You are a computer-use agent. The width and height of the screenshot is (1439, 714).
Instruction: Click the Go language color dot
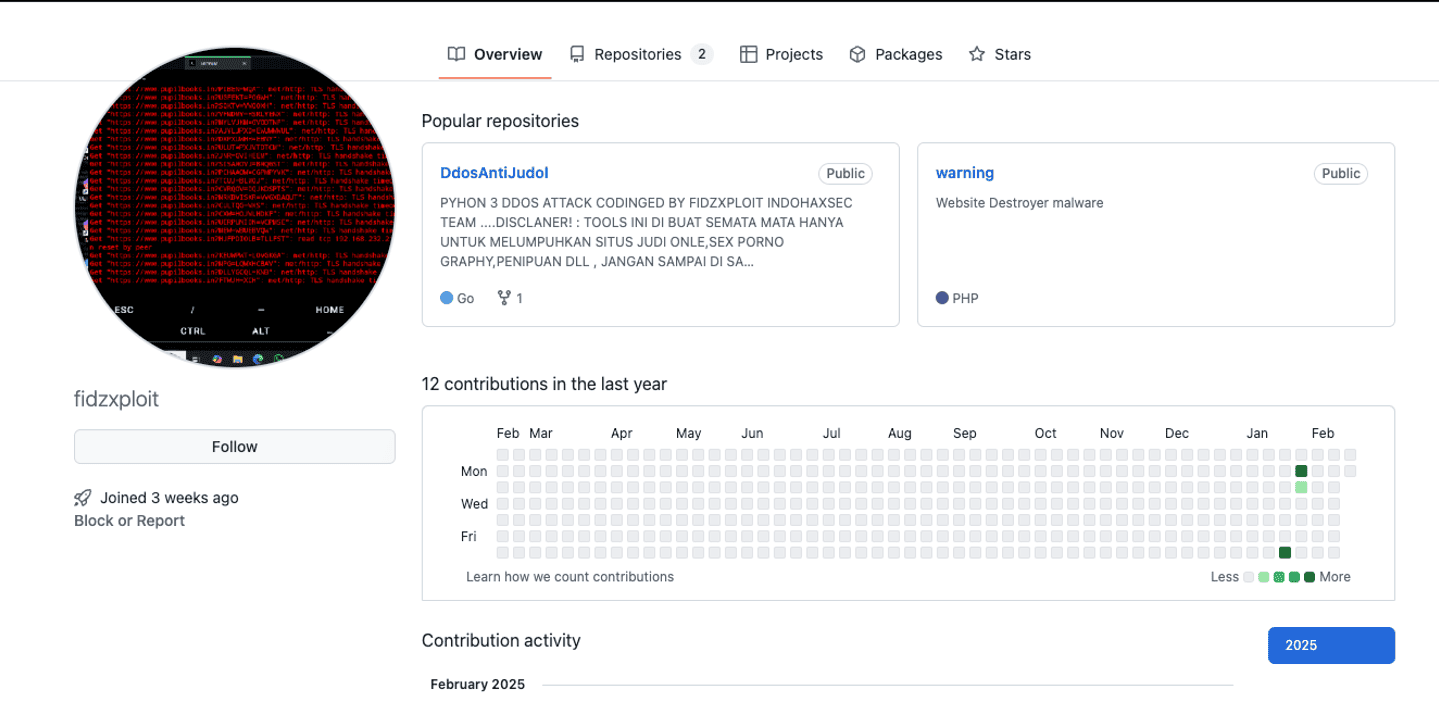[446, 298]
